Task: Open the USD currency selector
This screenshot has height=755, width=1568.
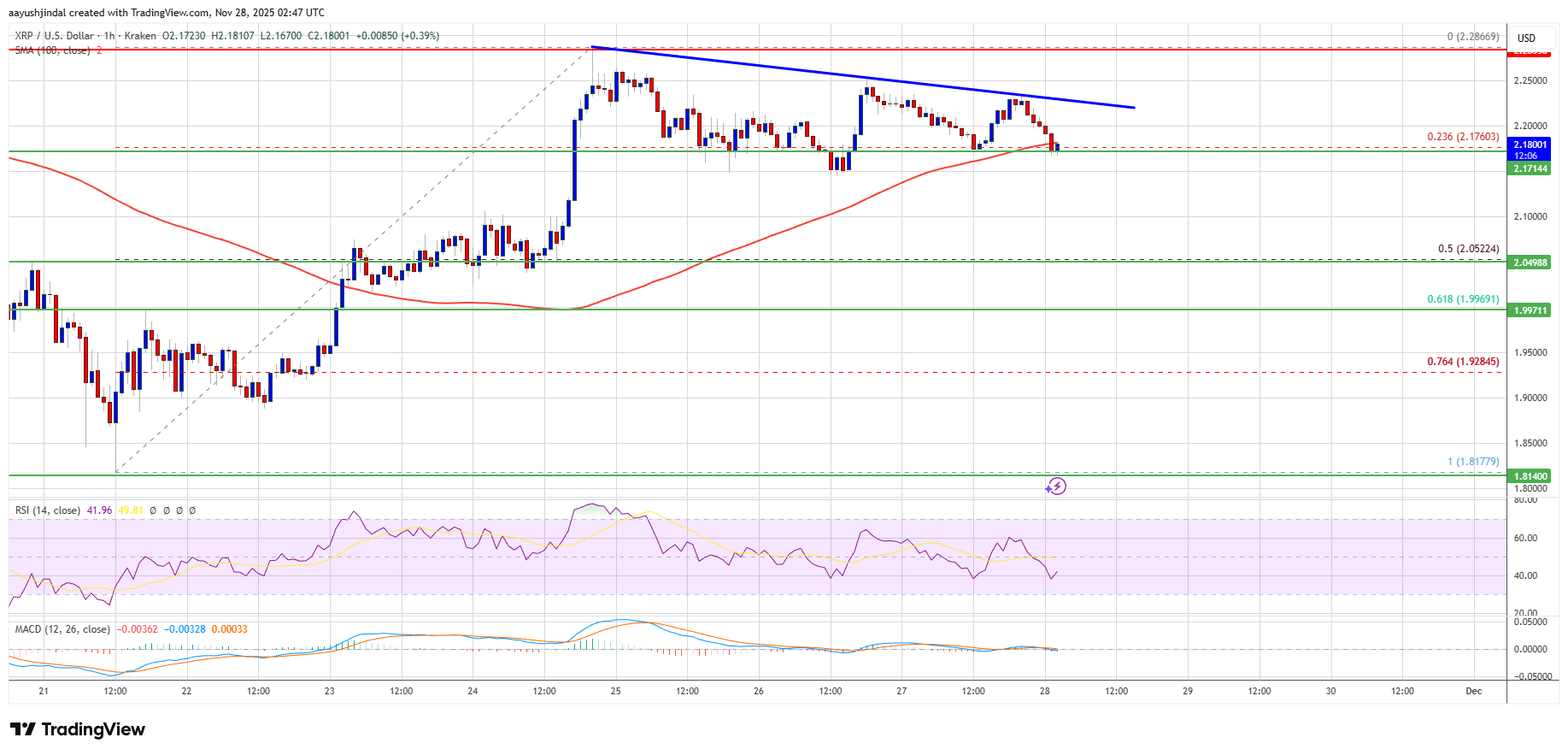Action: pos(1526,38)
